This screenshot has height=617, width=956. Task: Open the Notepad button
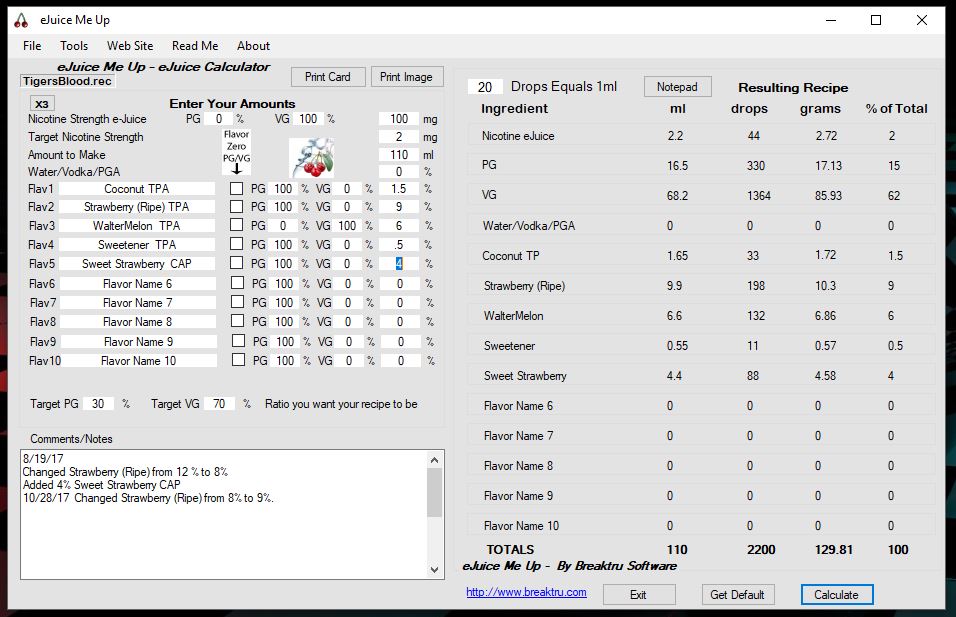click(677, 87)
